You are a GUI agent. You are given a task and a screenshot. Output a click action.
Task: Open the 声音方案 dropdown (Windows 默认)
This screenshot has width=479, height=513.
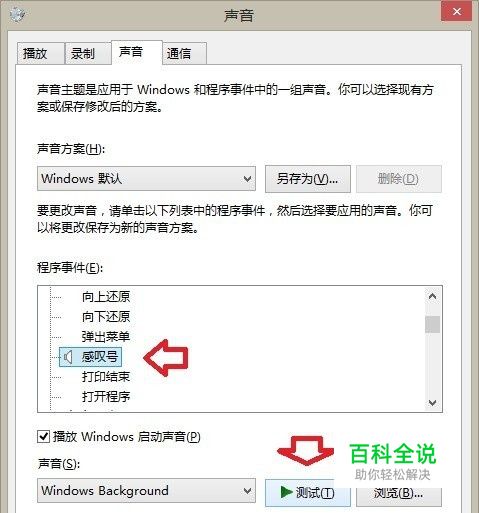click(x=146, y=179)
